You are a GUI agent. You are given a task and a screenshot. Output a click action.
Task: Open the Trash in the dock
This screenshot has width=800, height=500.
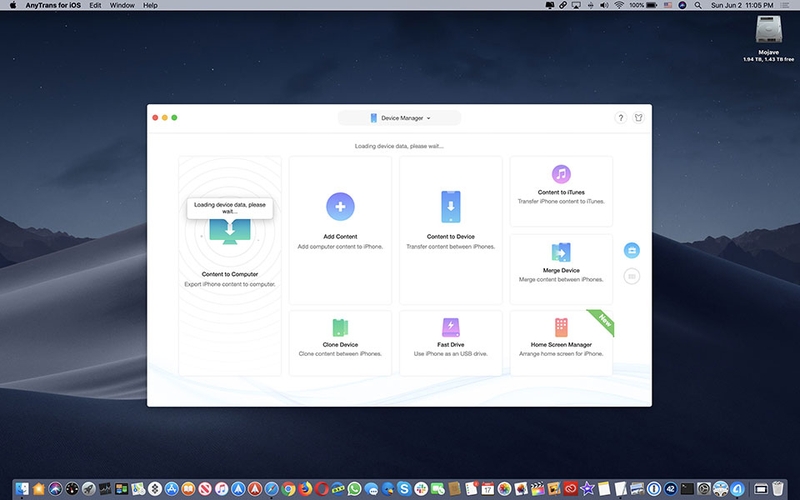[778, 489]
